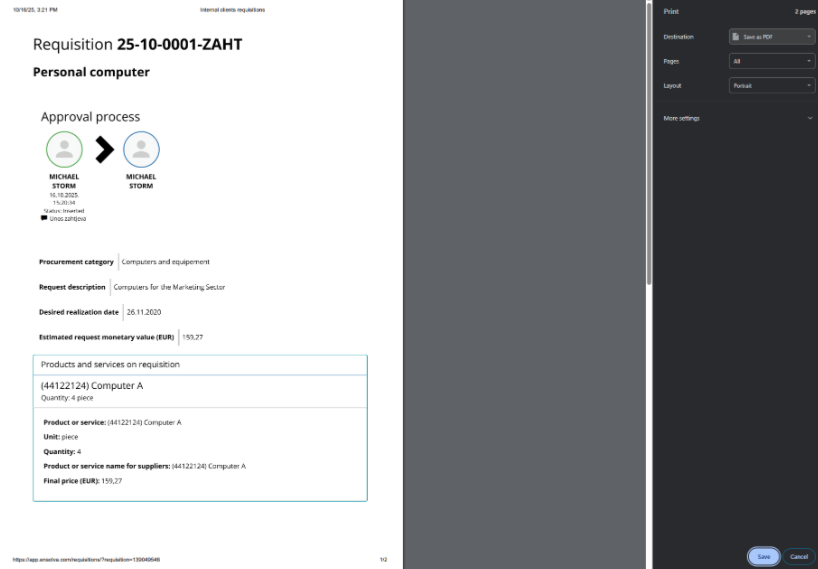Click the Save button
This screenshot has width=818, height=569.
pos(763,556)
